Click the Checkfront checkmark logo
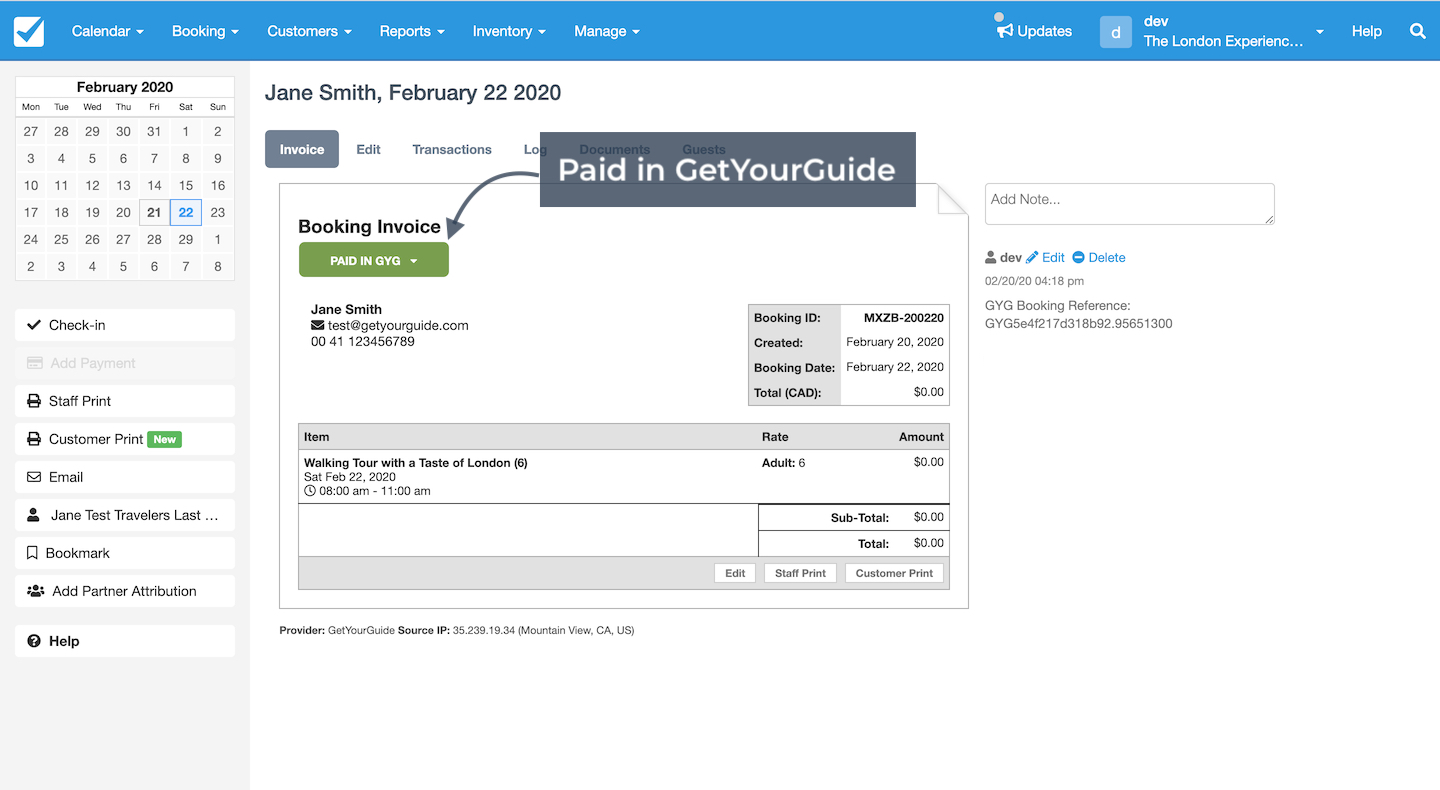The height and width of the screenshot is (790, 1440). pos(29,31)
